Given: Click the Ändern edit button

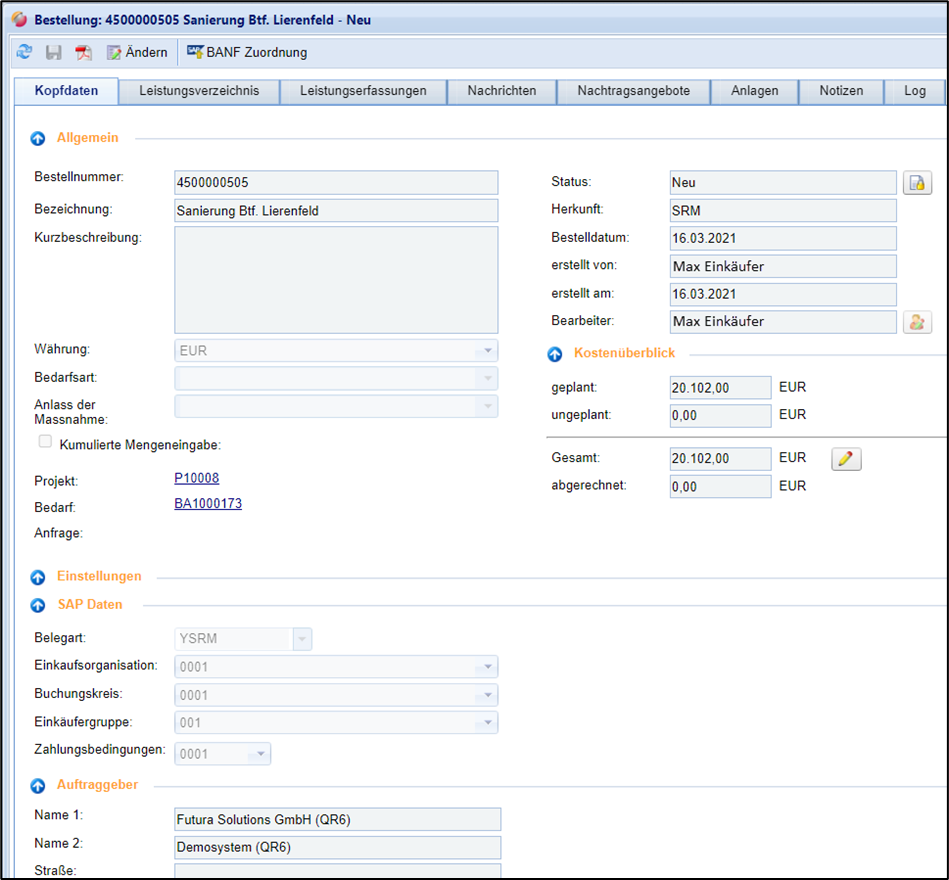Looking at the screenshot, I should 137,52.
